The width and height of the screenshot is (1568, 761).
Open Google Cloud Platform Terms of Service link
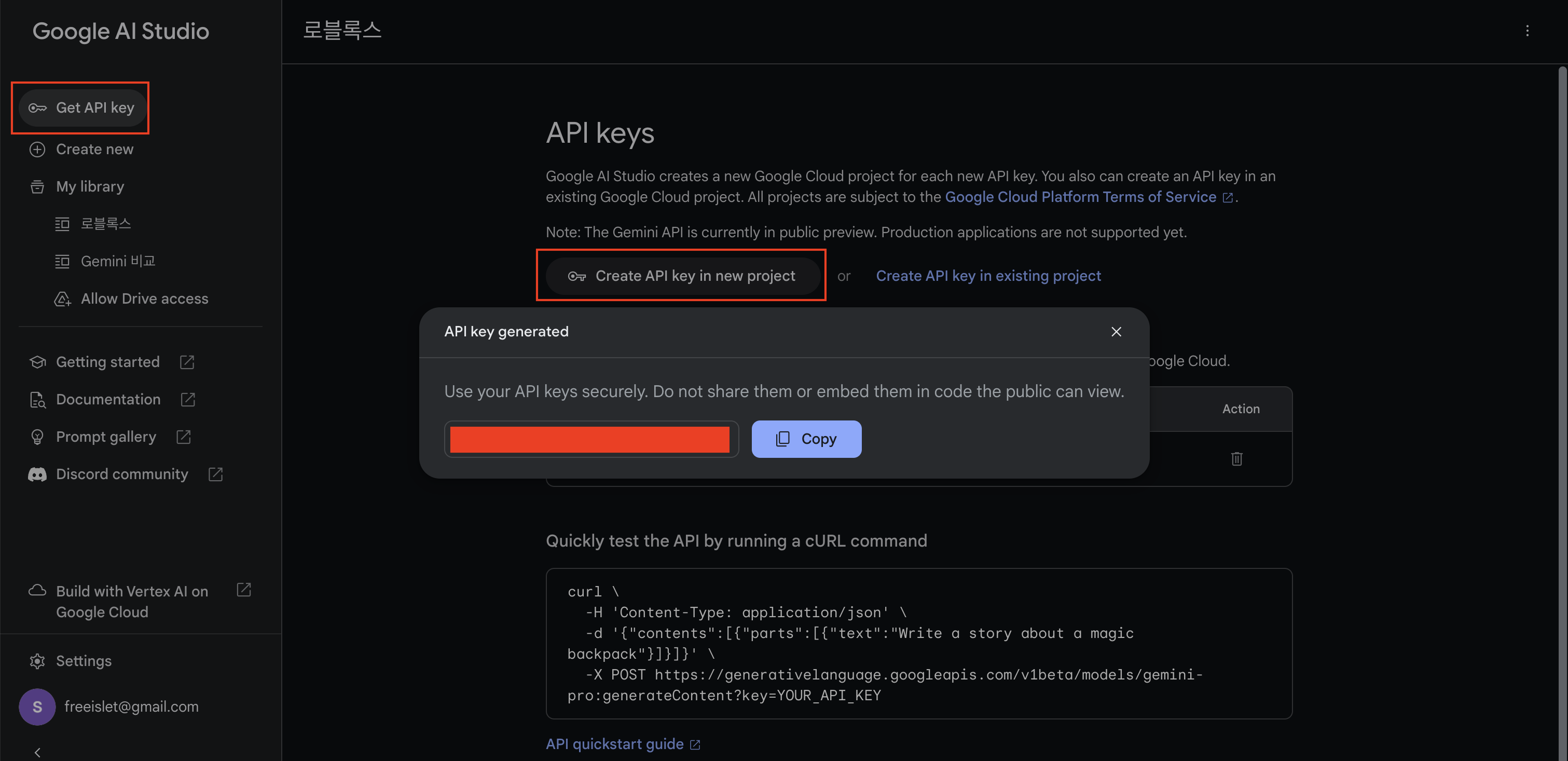tap(1080, 197)
